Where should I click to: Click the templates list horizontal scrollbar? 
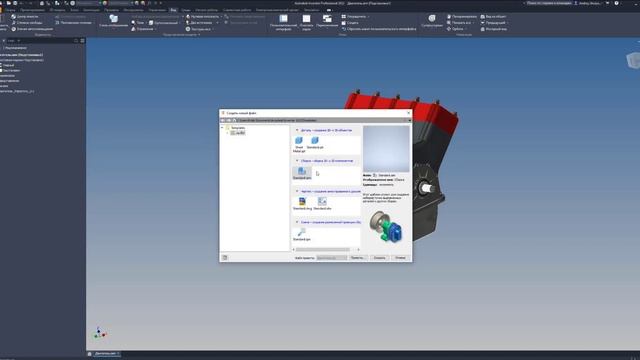[x=322, y=249]
